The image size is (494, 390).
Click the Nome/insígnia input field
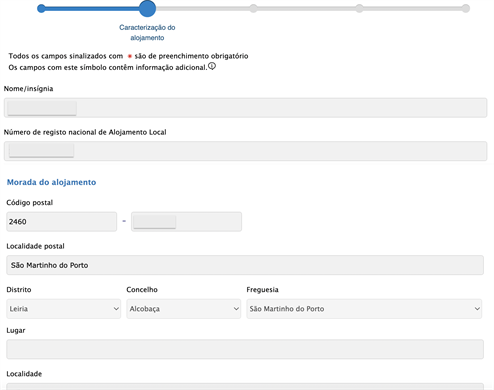pyautogui.click(x=246, y=108)
